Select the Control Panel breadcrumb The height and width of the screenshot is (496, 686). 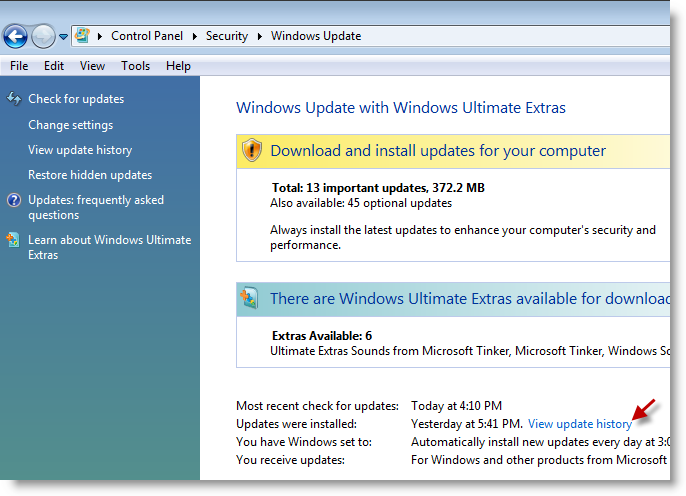click(x=147, y=36)
